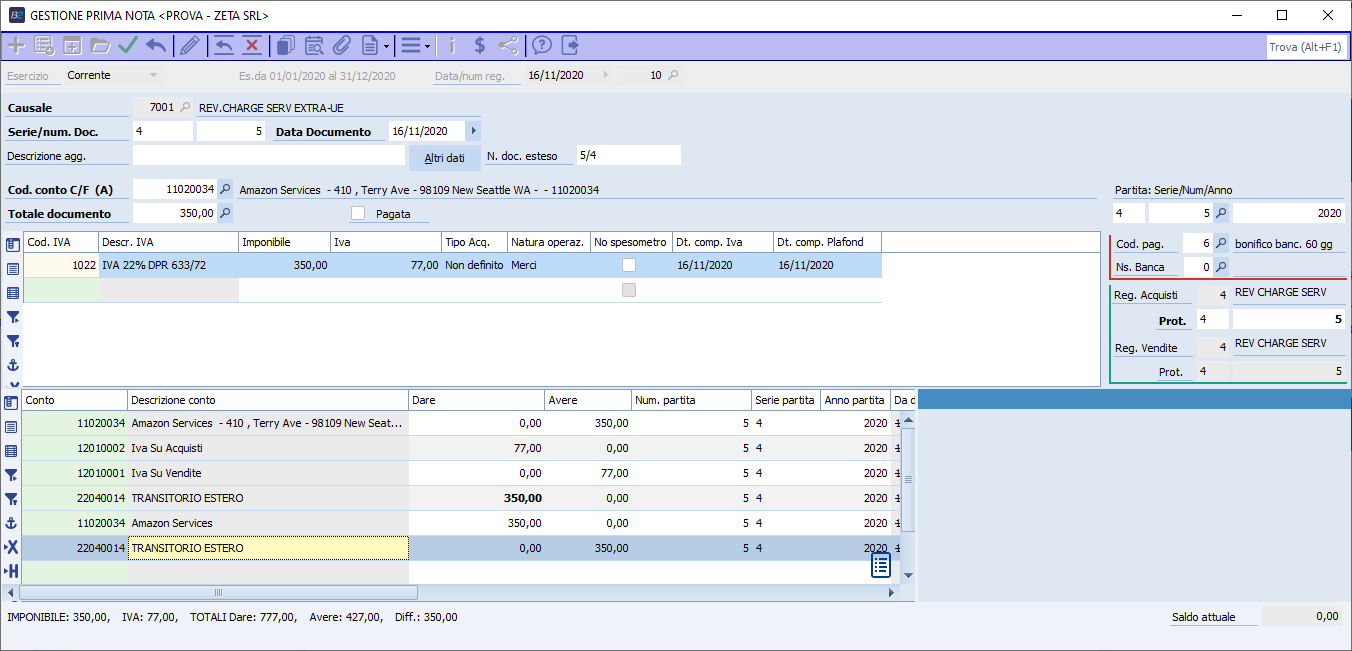The image size is (1352, 651).
Task: Open the help question mark icon
Action: pyautogui.click(x=542, y=45)
